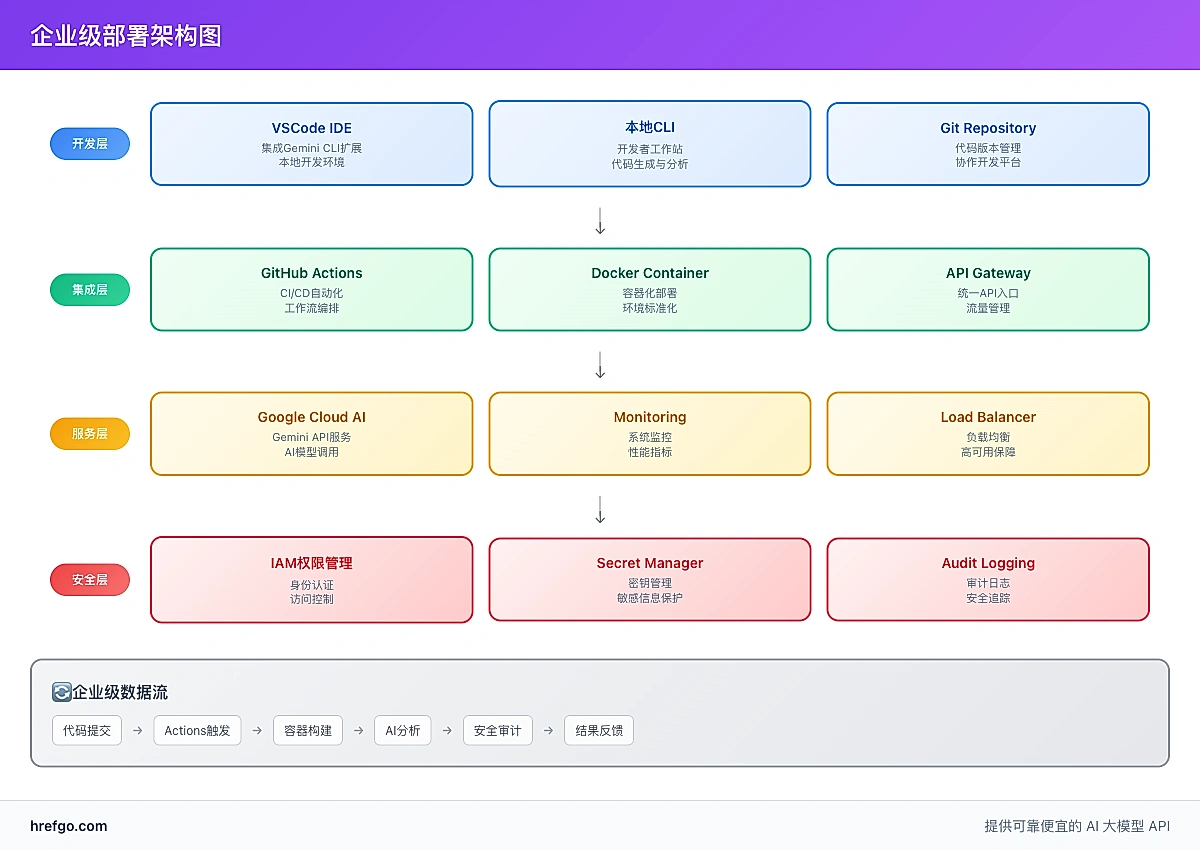The image size is (1200, 850).
Task: Click the text 统一API入口
Action: point(988,293)
